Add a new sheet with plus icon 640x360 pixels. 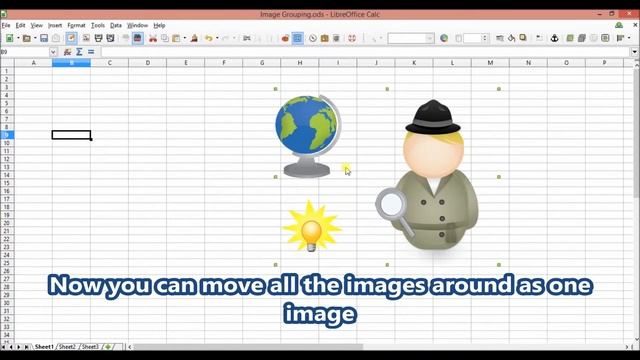108,347
